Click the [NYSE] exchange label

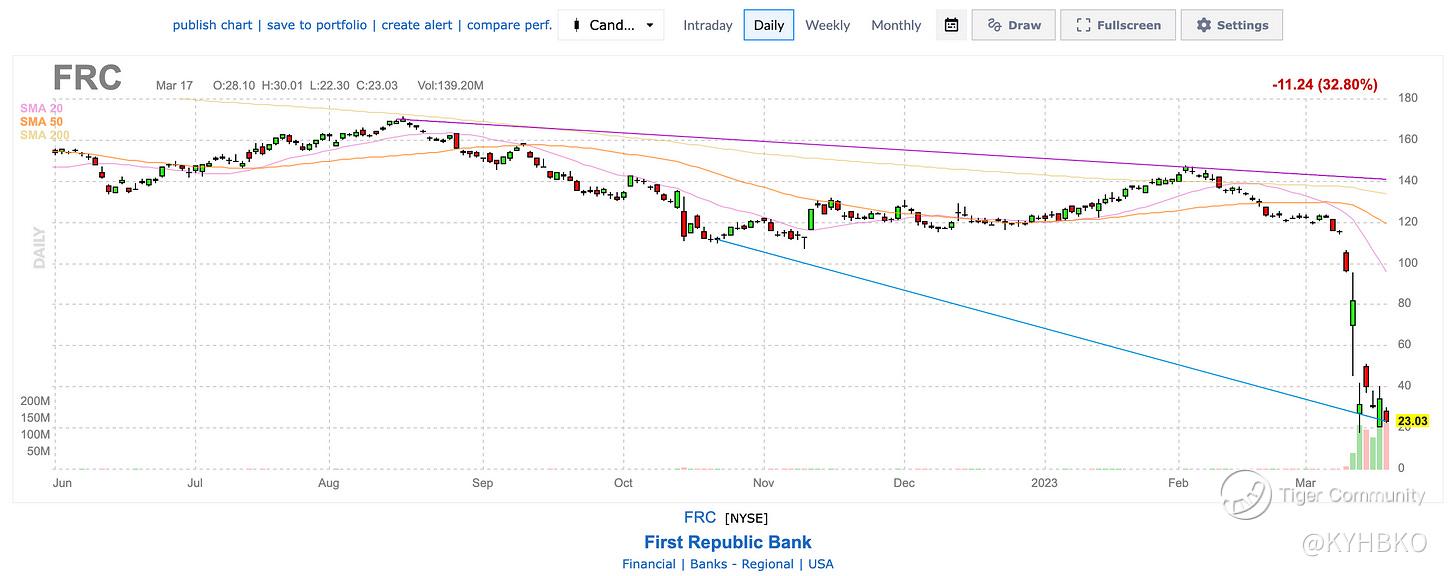point(748,518)
